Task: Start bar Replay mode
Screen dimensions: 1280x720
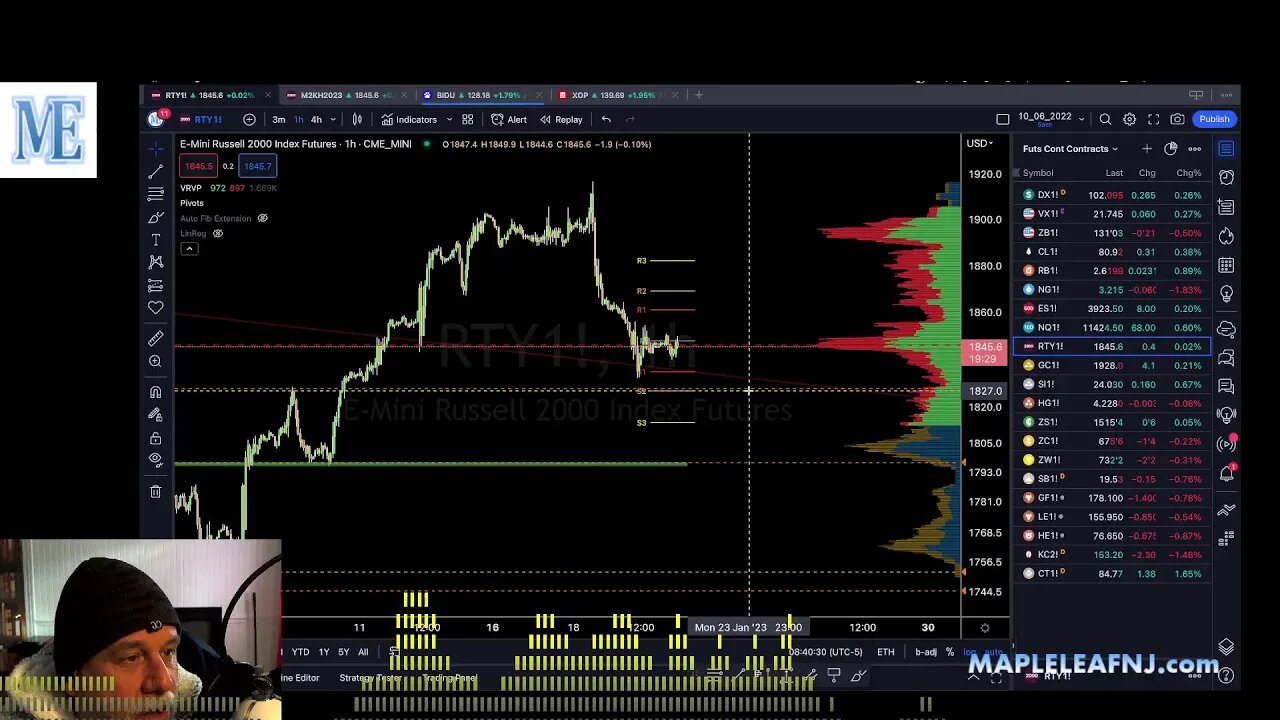Action: (561, 119)
